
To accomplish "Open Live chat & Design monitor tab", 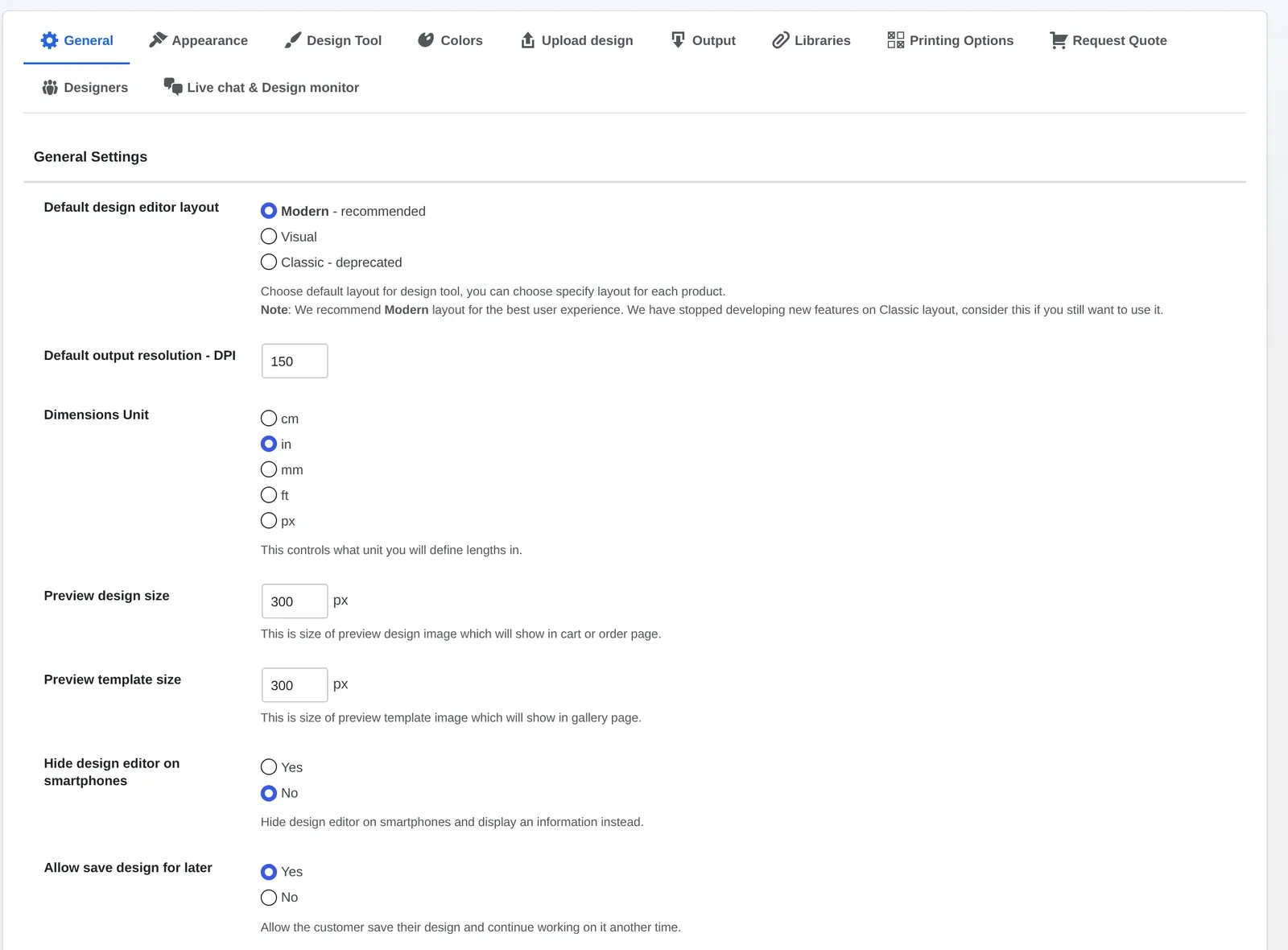I will [x=262, y=87].
